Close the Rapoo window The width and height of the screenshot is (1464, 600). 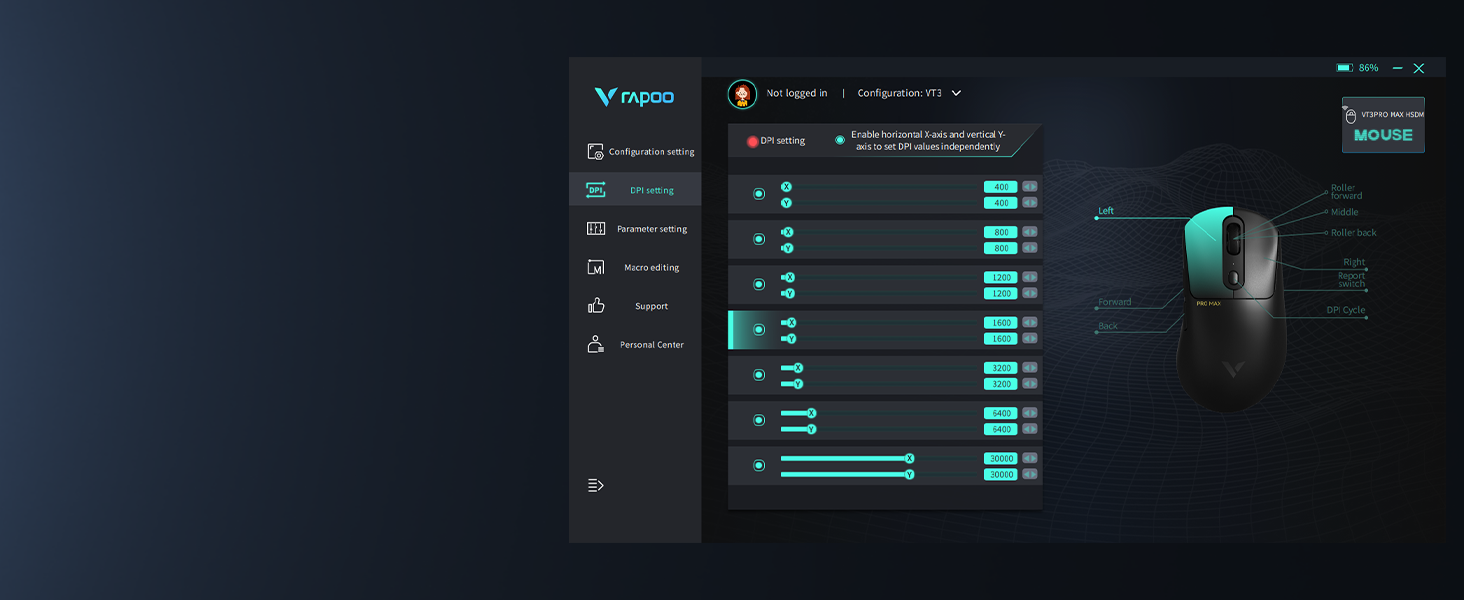click(1419, 68)
